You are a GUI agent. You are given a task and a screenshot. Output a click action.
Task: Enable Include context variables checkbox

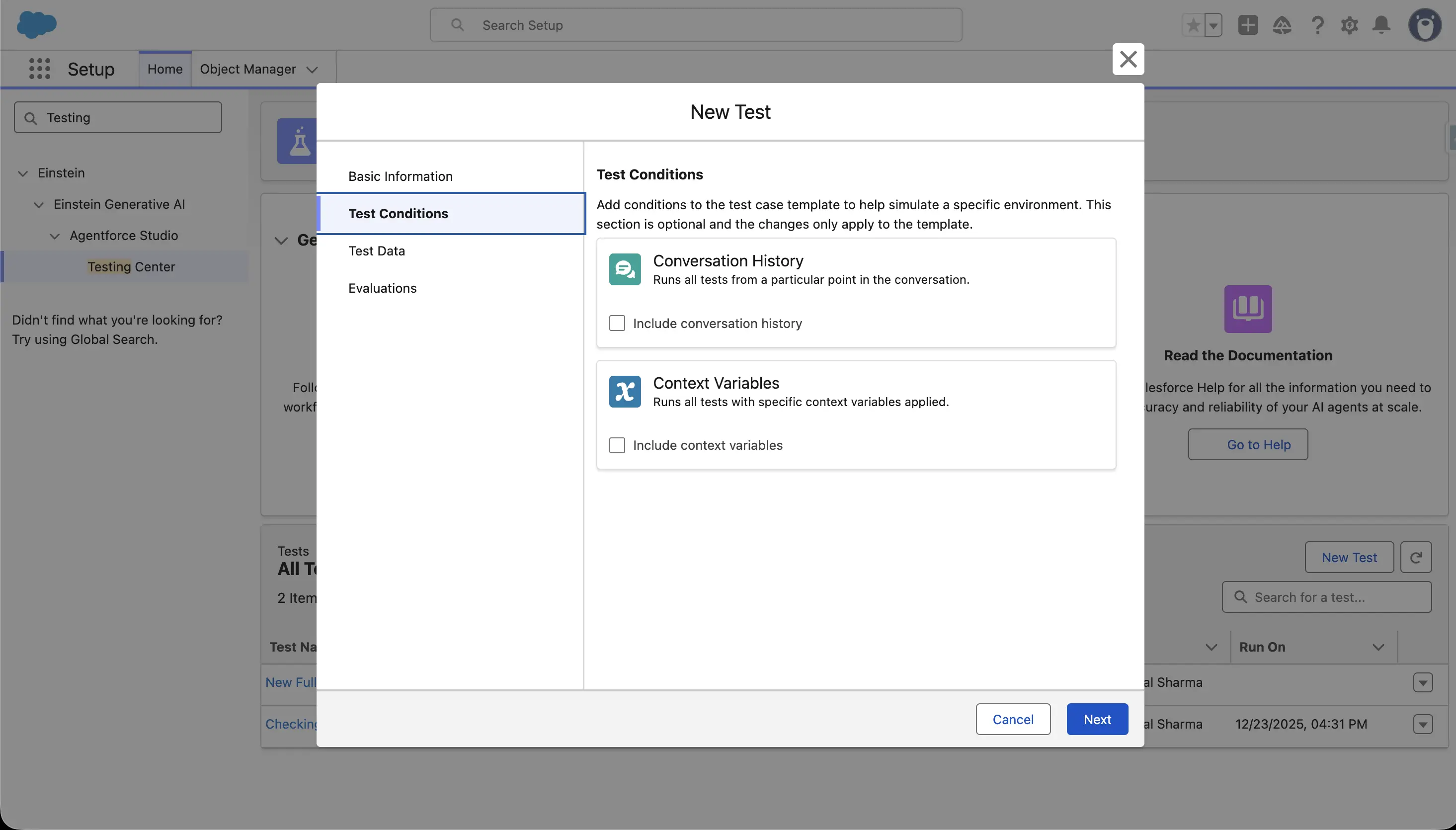617,445
